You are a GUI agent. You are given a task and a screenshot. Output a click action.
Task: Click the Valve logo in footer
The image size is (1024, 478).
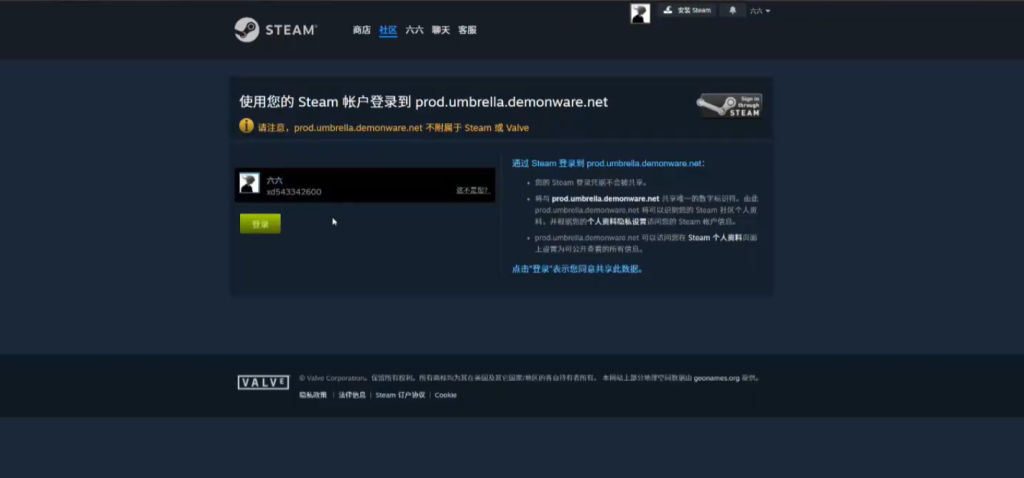click(263, 382)
